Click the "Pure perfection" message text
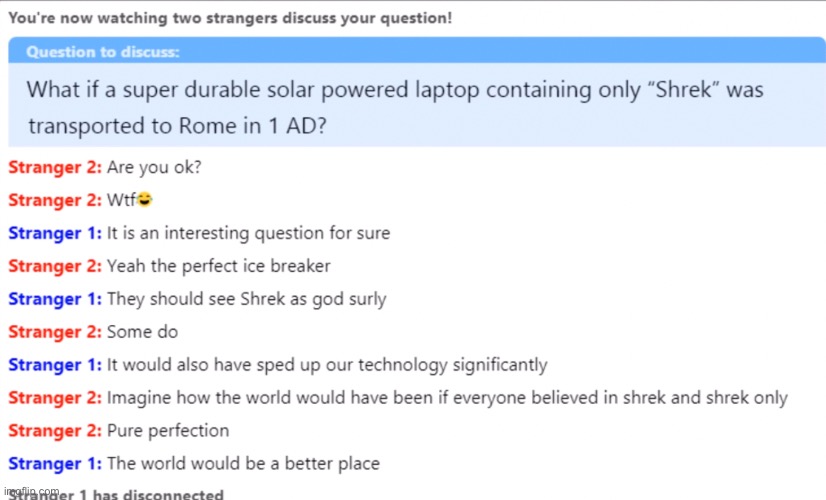Viewport: 826px width, 500px height. pyautogui.click(x=168, y=431)
